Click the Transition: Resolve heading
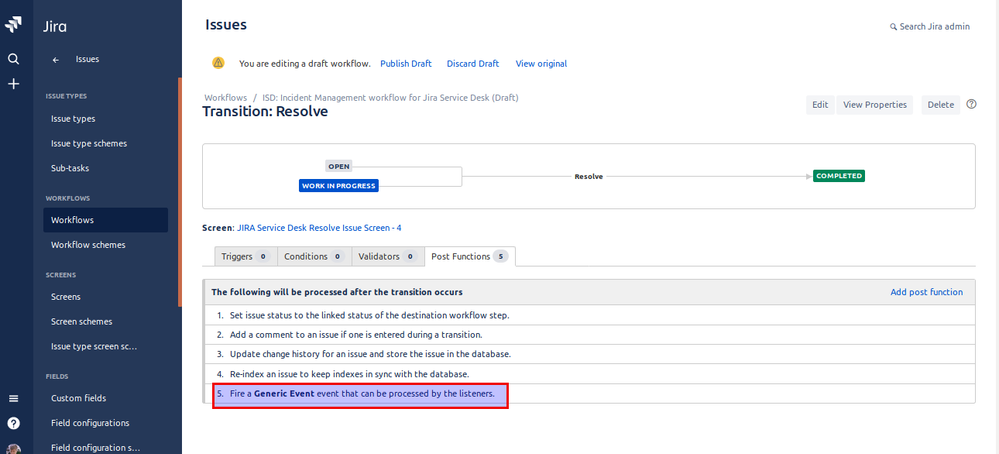This screenshot has width=999, height=454. pyautogui.click(x=265, y=112)
